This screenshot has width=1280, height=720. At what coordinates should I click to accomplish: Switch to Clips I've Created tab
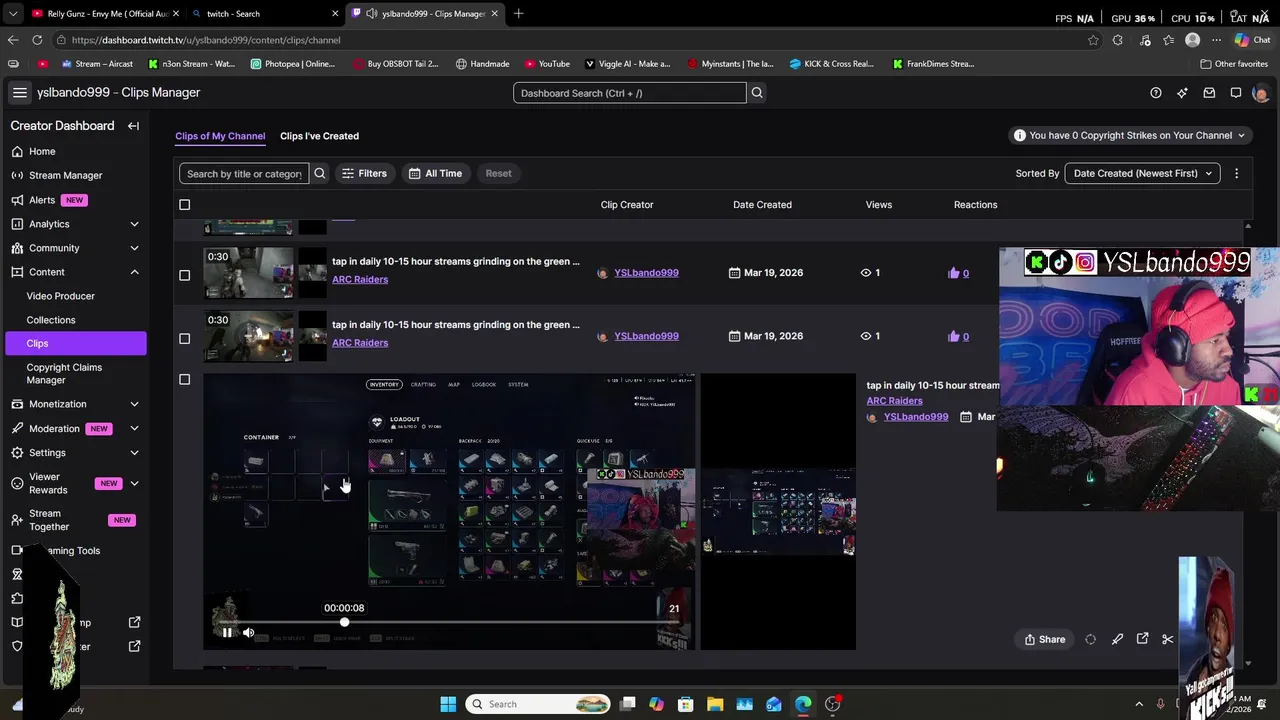[319, 136]
